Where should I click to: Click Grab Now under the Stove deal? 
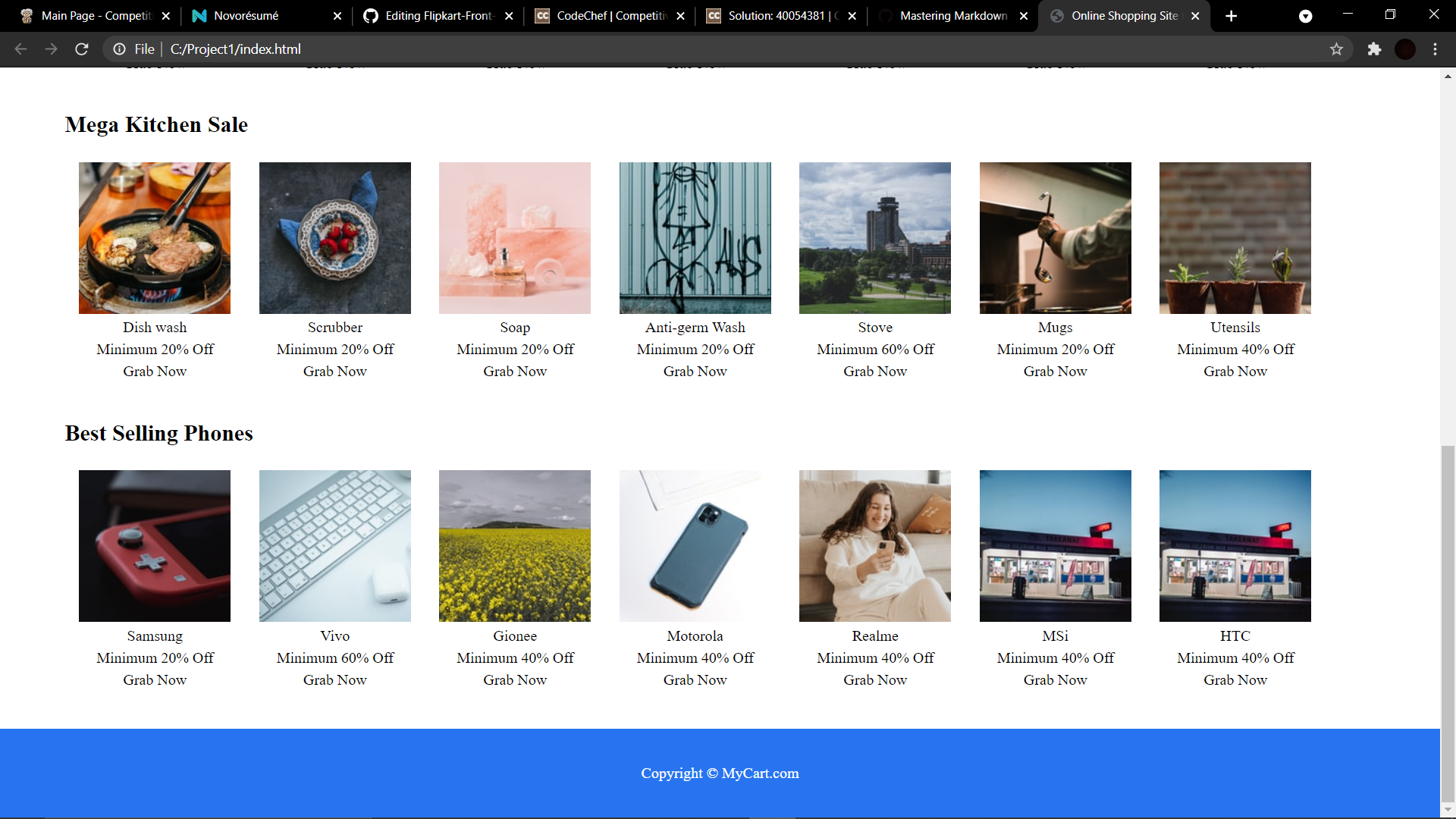click(x=874, y=371)
